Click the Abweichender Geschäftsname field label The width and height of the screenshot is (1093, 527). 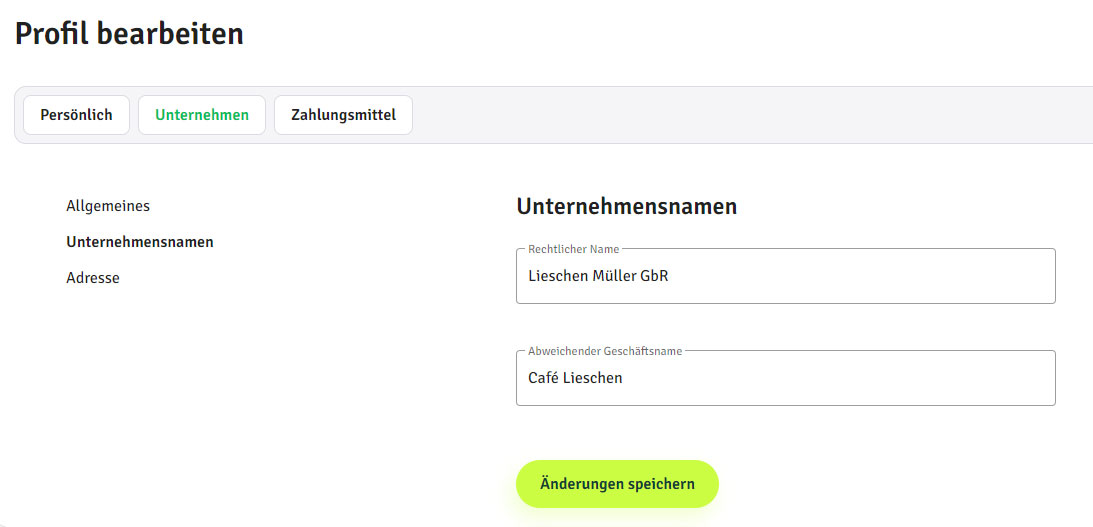604,351
